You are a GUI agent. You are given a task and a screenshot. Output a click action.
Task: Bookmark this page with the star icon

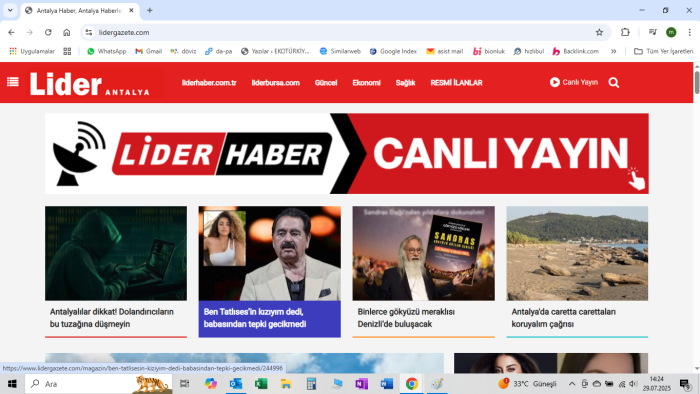tap(599, 32)
